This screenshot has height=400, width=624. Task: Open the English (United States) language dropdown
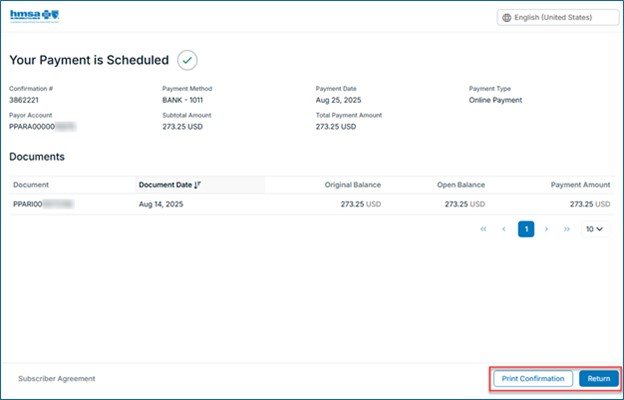558,18
